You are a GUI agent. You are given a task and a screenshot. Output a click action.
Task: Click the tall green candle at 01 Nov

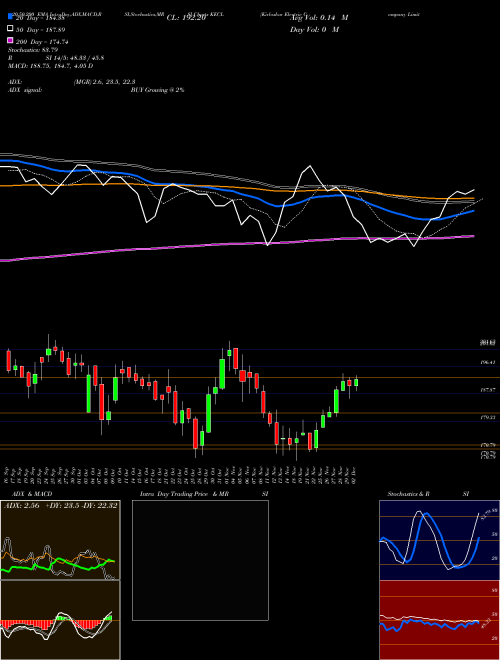tap(222, 374)
